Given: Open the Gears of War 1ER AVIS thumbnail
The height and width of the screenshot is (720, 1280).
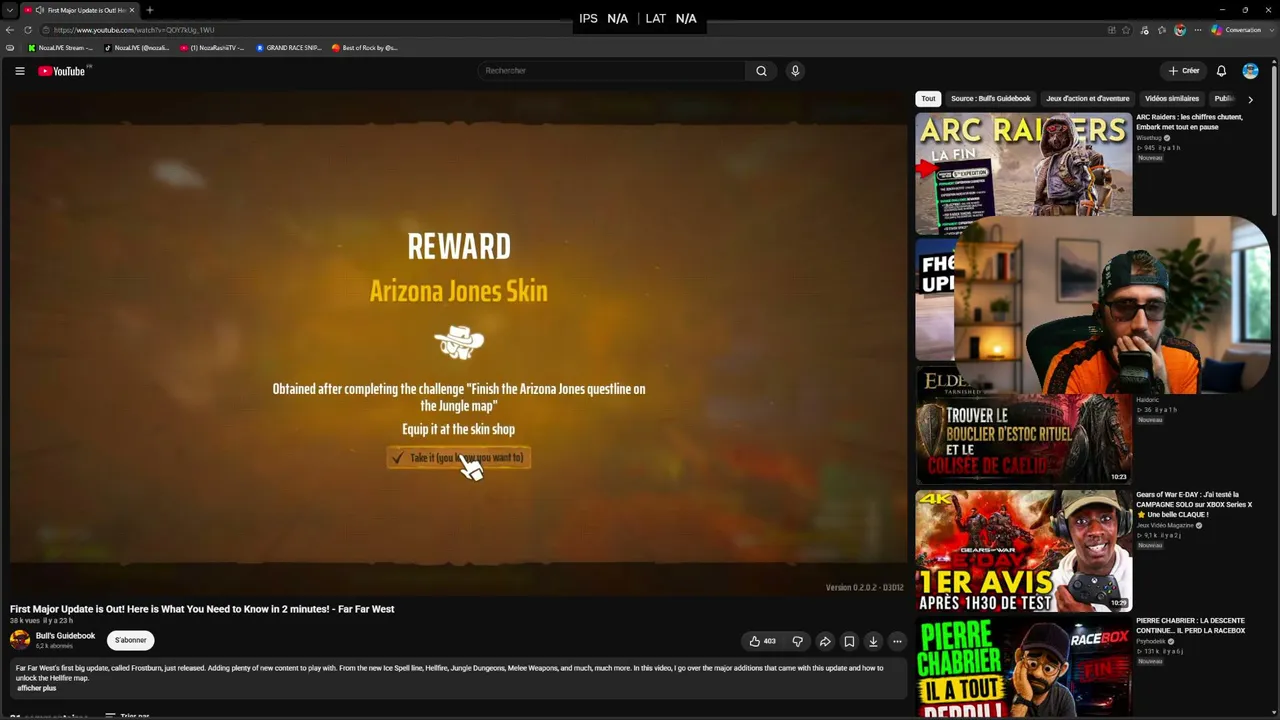Looking at the screenshot, I should point(1024,551).
